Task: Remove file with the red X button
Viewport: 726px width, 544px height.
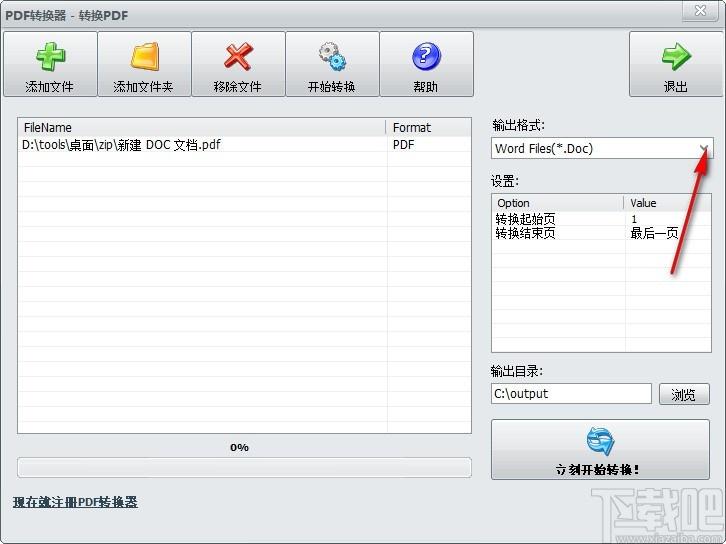Action: coord(238,64)
